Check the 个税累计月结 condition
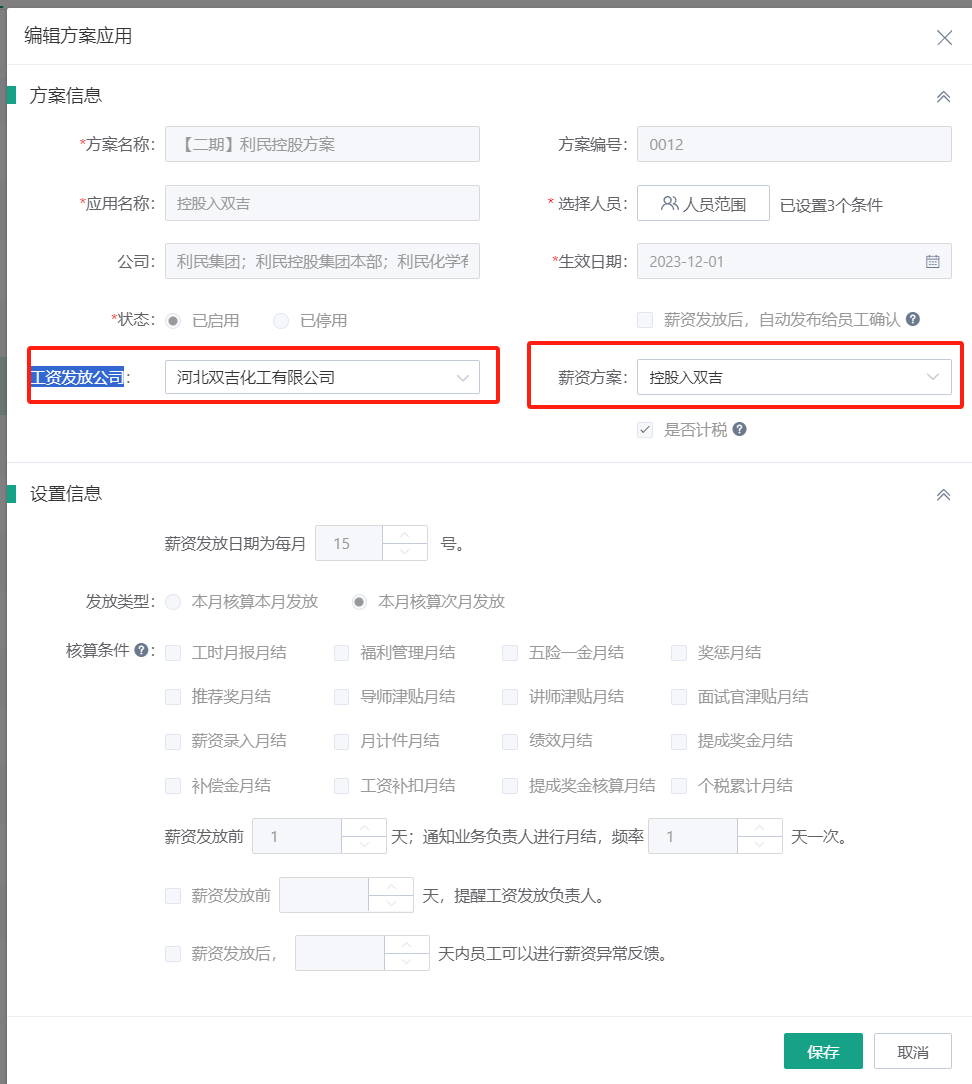 tap(678, 786)
